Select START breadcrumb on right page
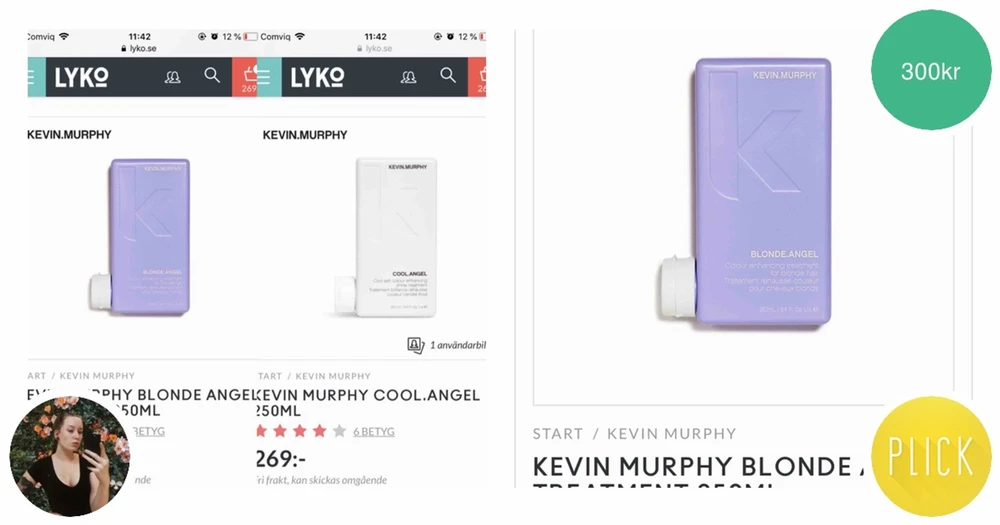The height and width of the screenshot is (525, 1000). [x=557, y=434]
